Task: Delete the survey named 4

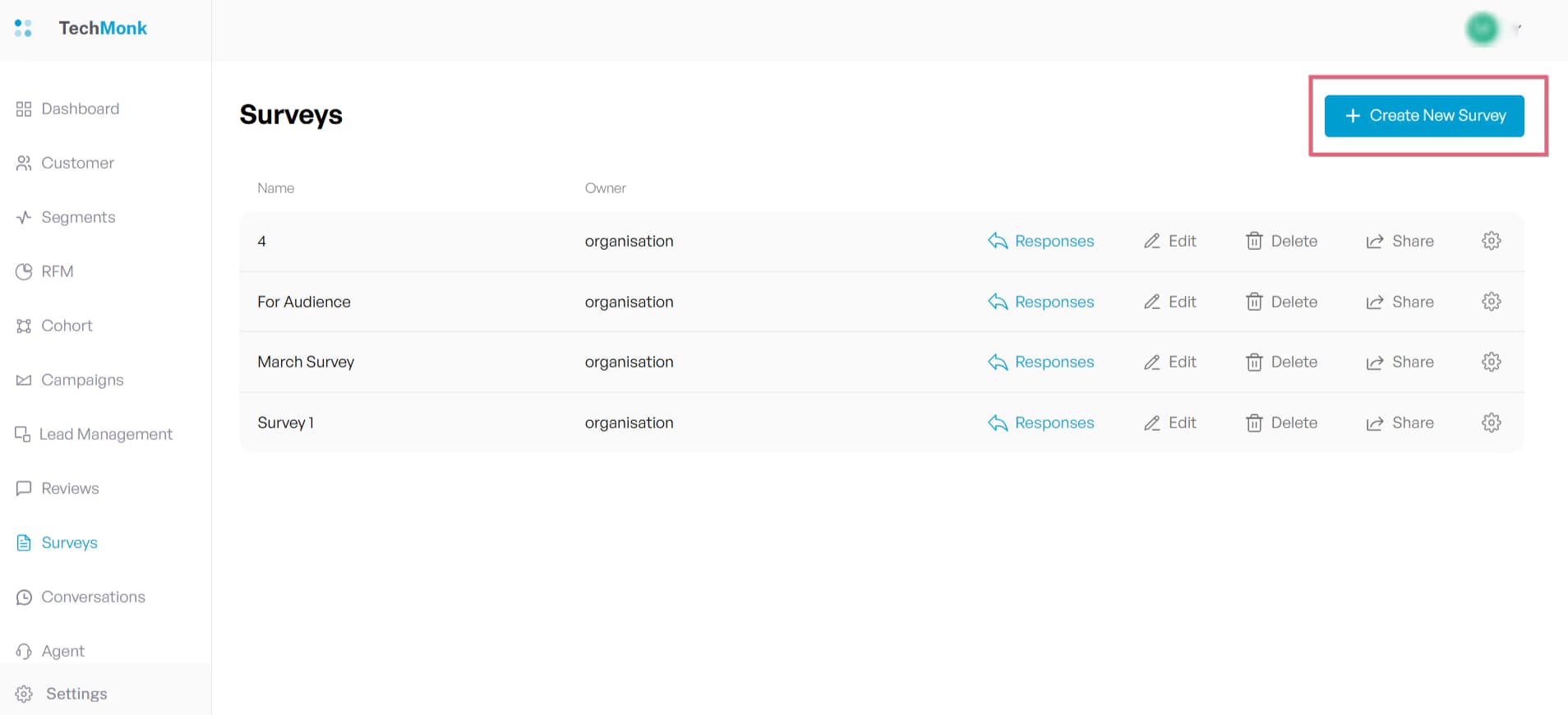Action: tap(1282, 241)
